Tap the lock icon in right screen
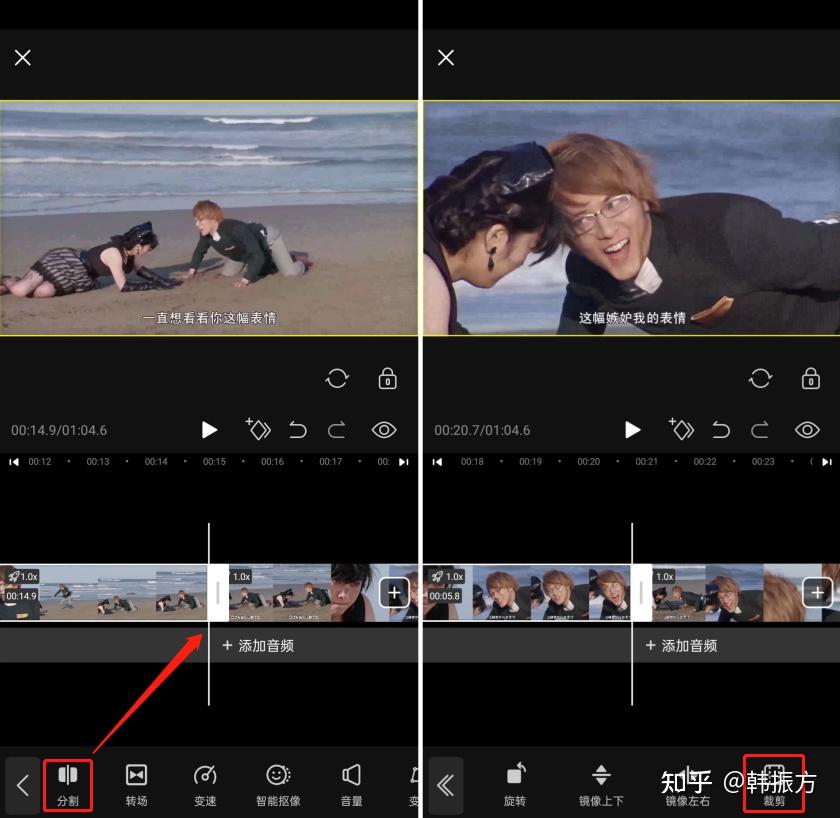 811,378
